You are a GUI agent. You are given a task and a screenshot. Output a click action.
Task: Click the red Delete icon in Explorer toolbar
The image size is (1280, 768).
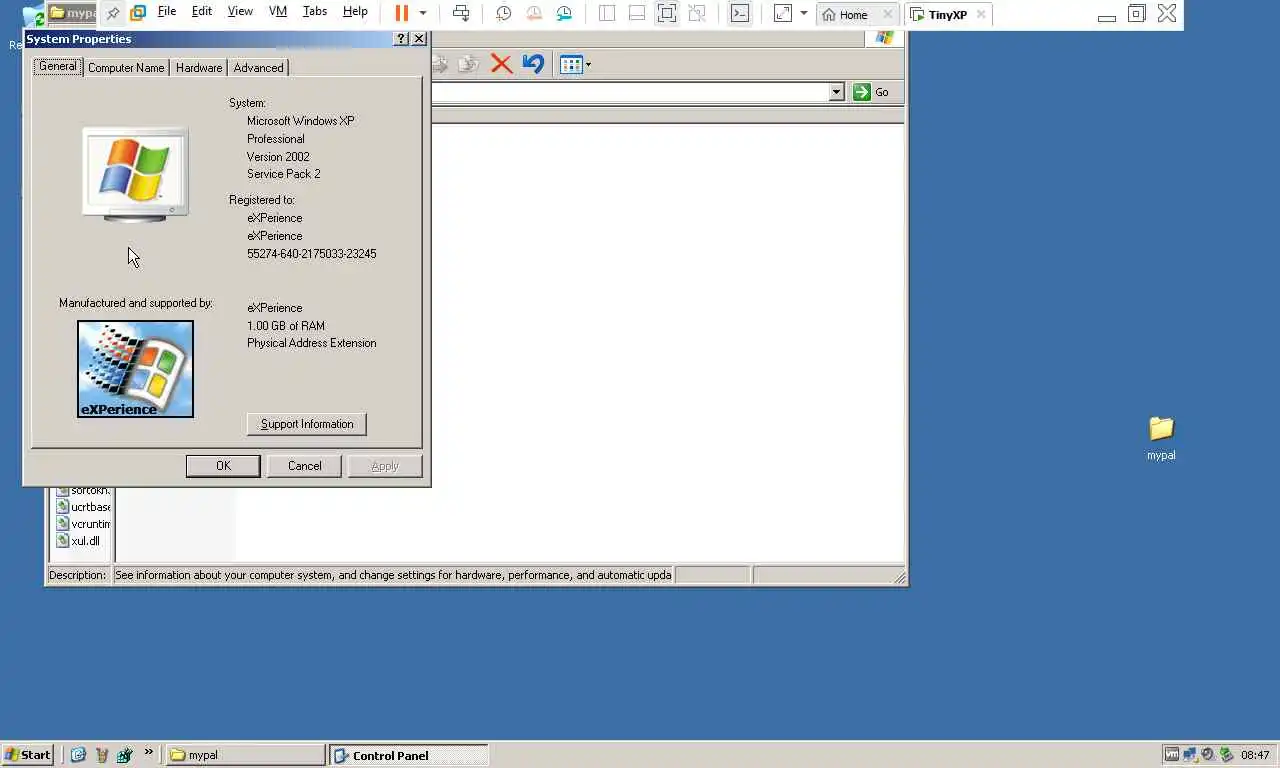click(x=501, y=65)
